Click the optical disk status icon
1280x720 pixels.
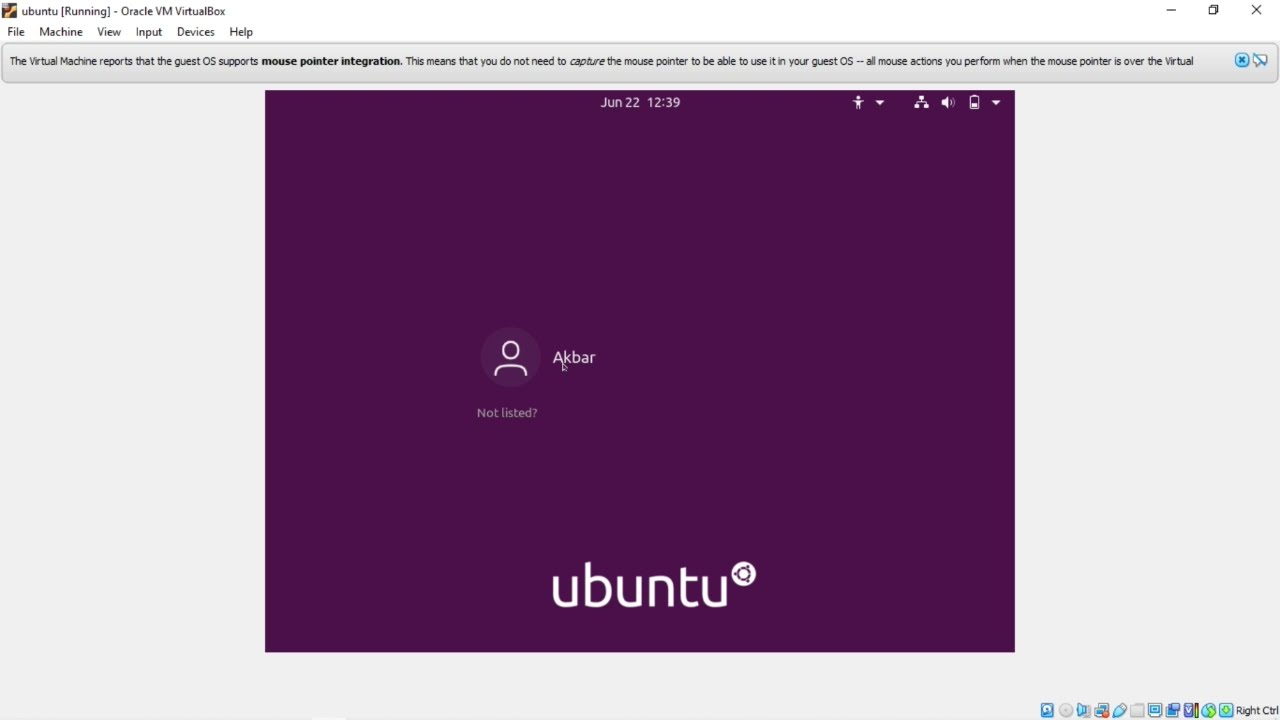coord(1066,710)
